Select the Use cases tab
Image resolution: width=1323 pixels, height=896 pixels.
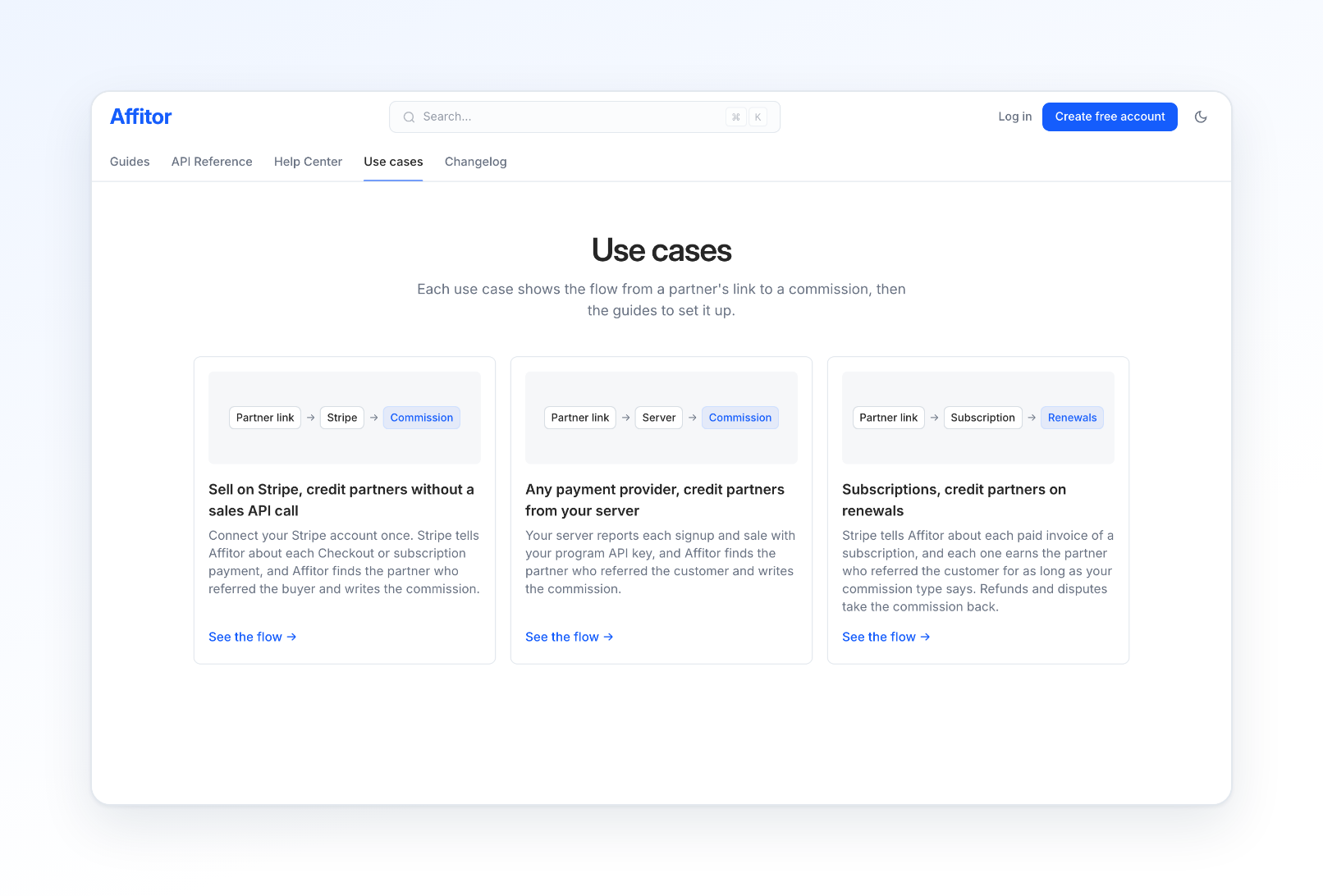click(393, 162)
